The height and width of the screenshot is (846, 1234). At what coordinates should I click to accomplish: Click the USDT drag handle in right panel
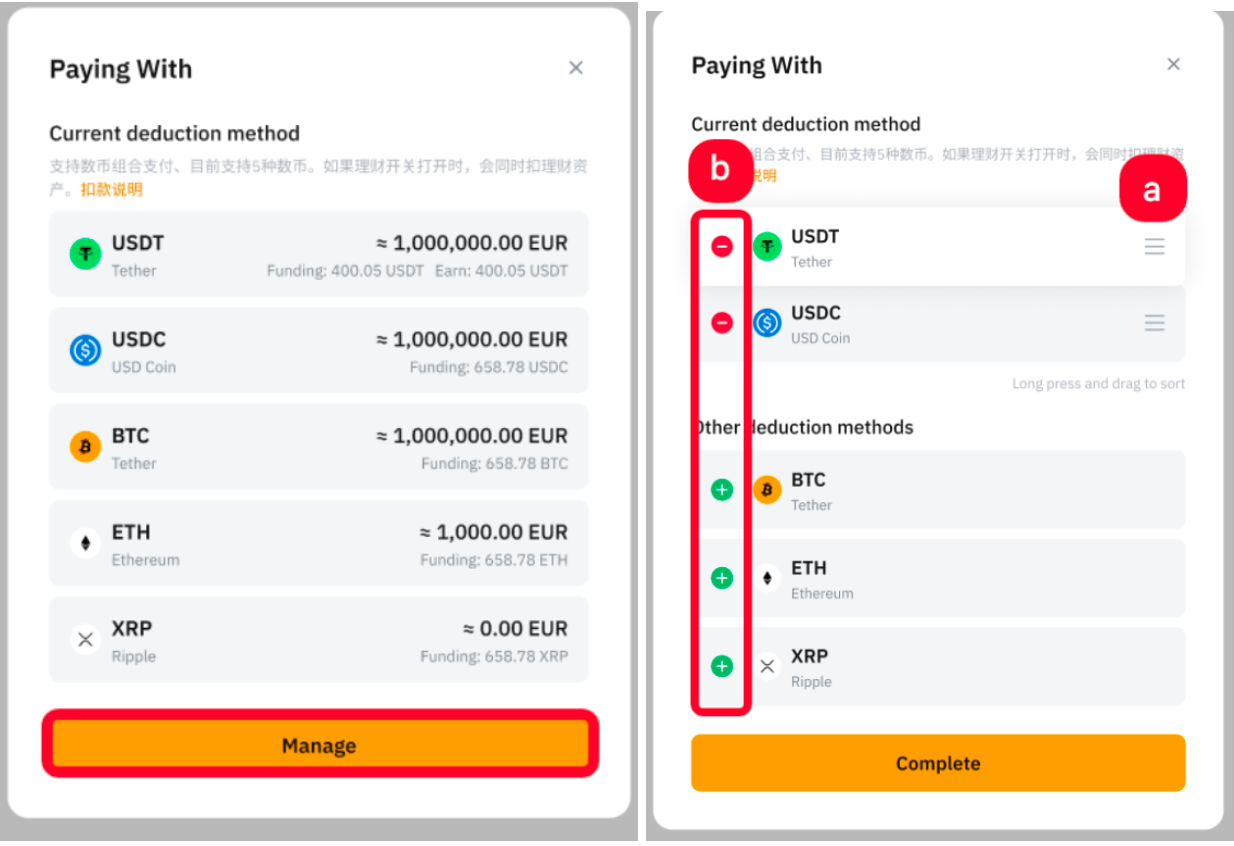[1154, 246]
